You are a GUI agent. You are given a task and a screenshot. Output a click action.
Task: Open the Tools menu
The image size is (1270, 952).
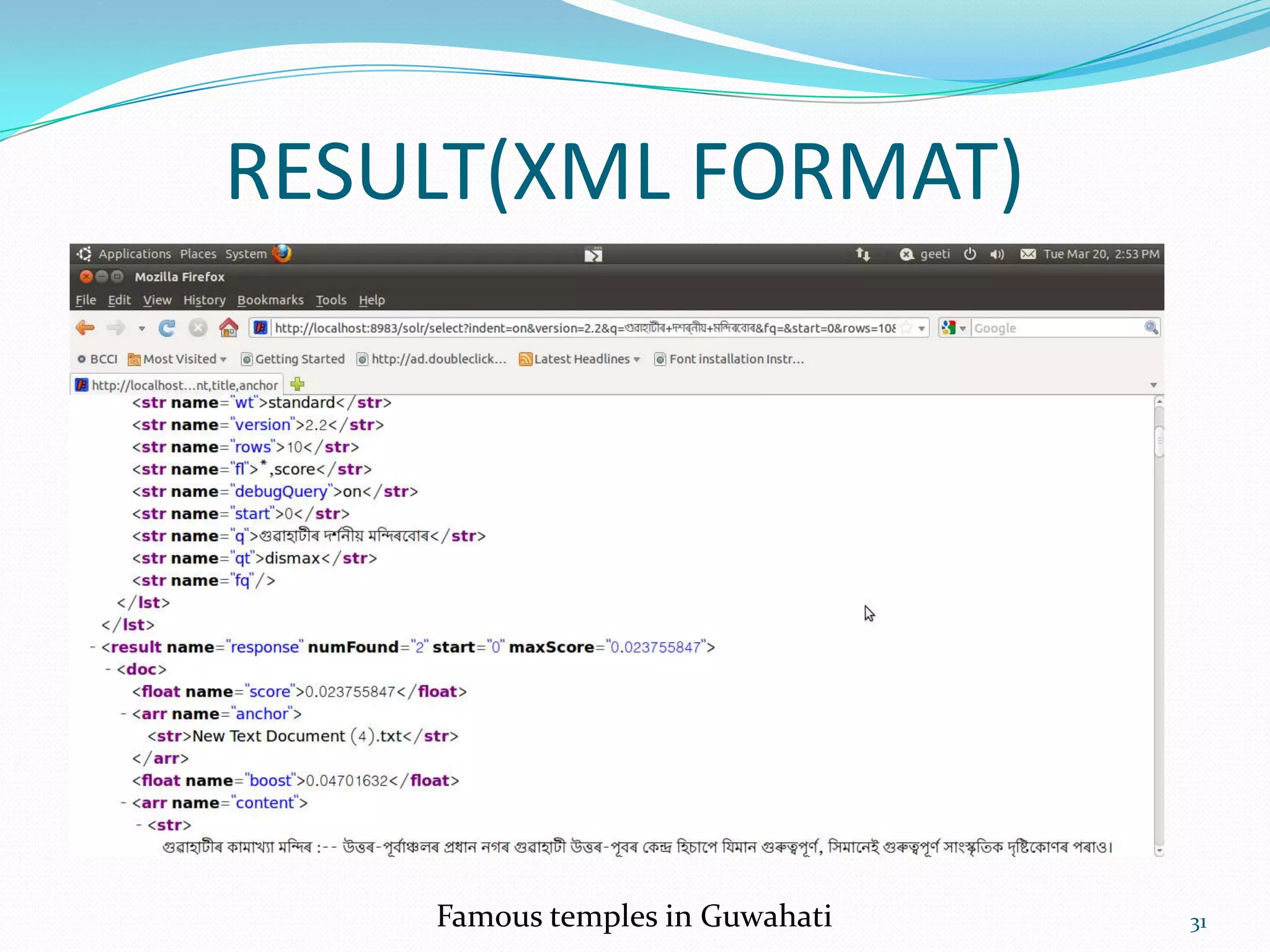tap(331, 300)
